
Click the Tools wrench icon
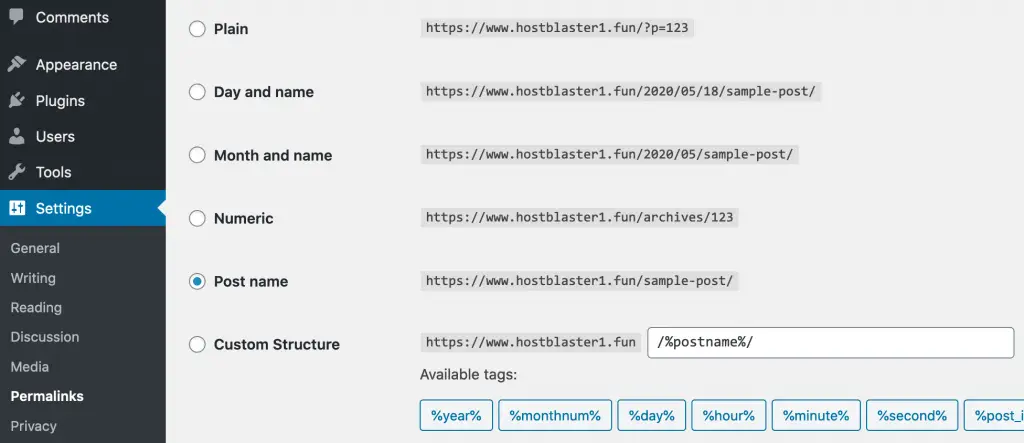[x=17, y=172]
